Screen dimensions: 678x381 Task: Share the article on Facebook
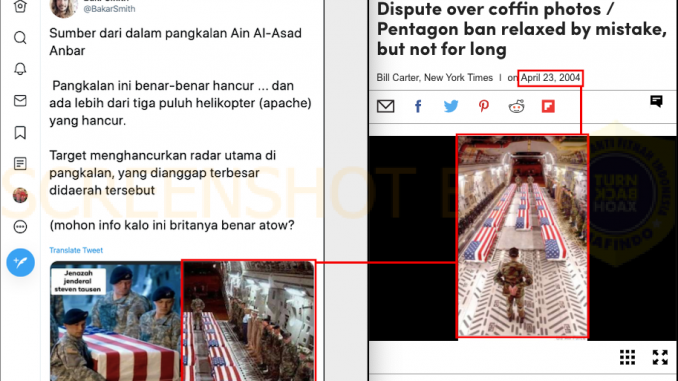418,106
